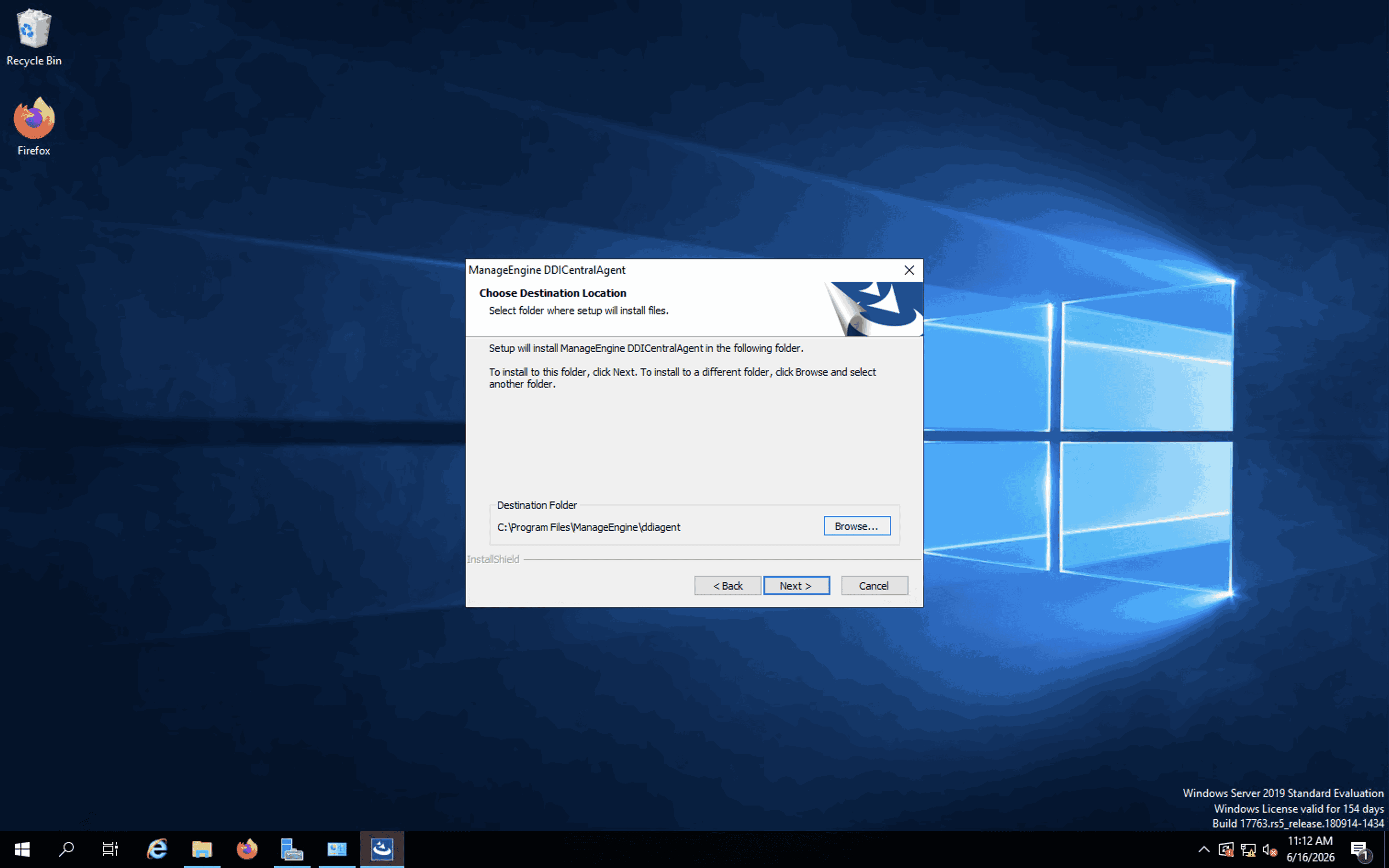Launch Internet Explorer from the taskbar
This screenshot has width=1389, height=868.
coord(157,849)
